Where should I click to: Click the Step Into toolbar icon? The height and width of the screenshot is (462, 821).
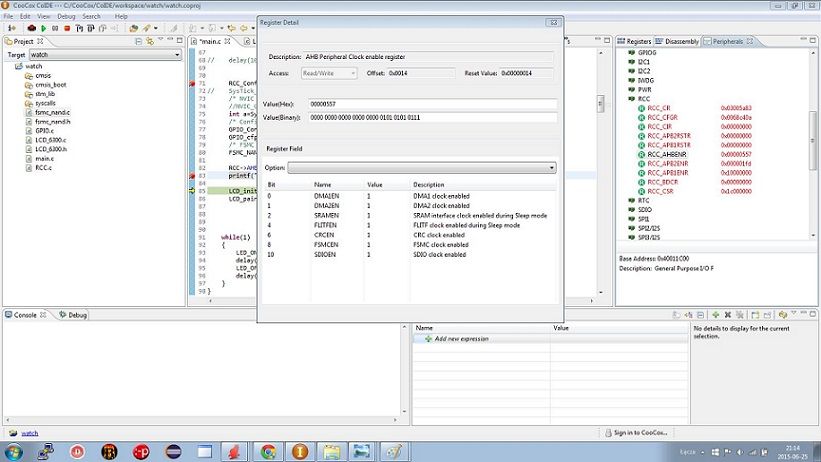79,28
